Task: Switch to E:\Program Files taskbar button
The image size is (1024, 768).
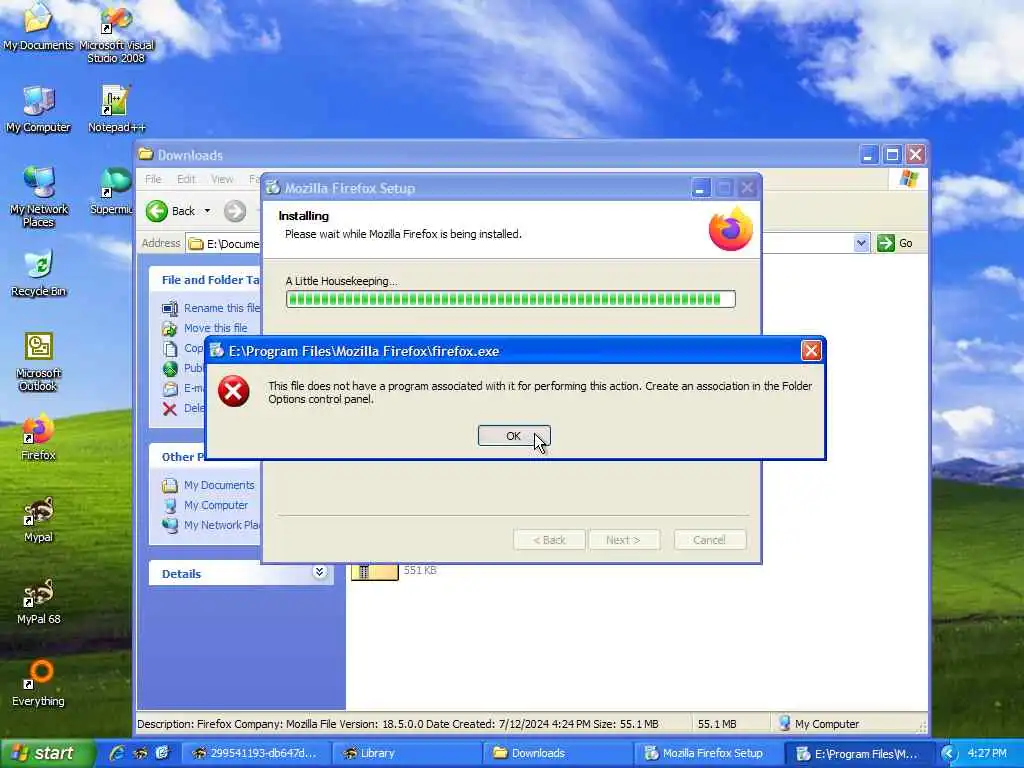Action: (x=858, y=753)
